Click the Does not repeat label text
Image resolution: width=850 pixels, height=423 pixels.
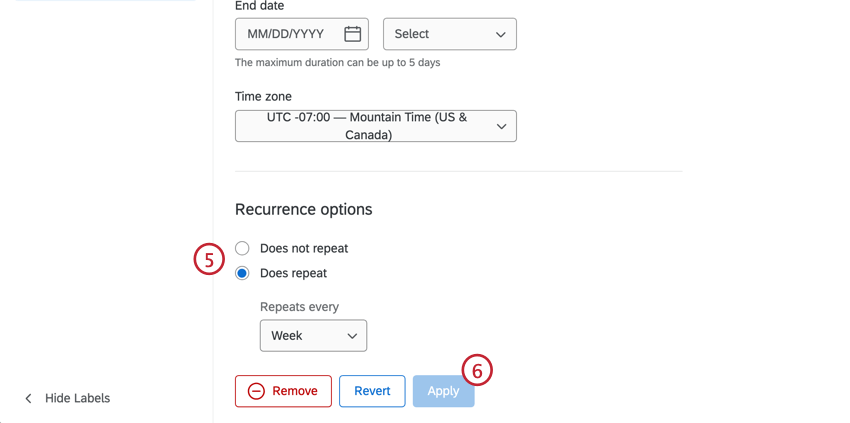coord(304,248)
